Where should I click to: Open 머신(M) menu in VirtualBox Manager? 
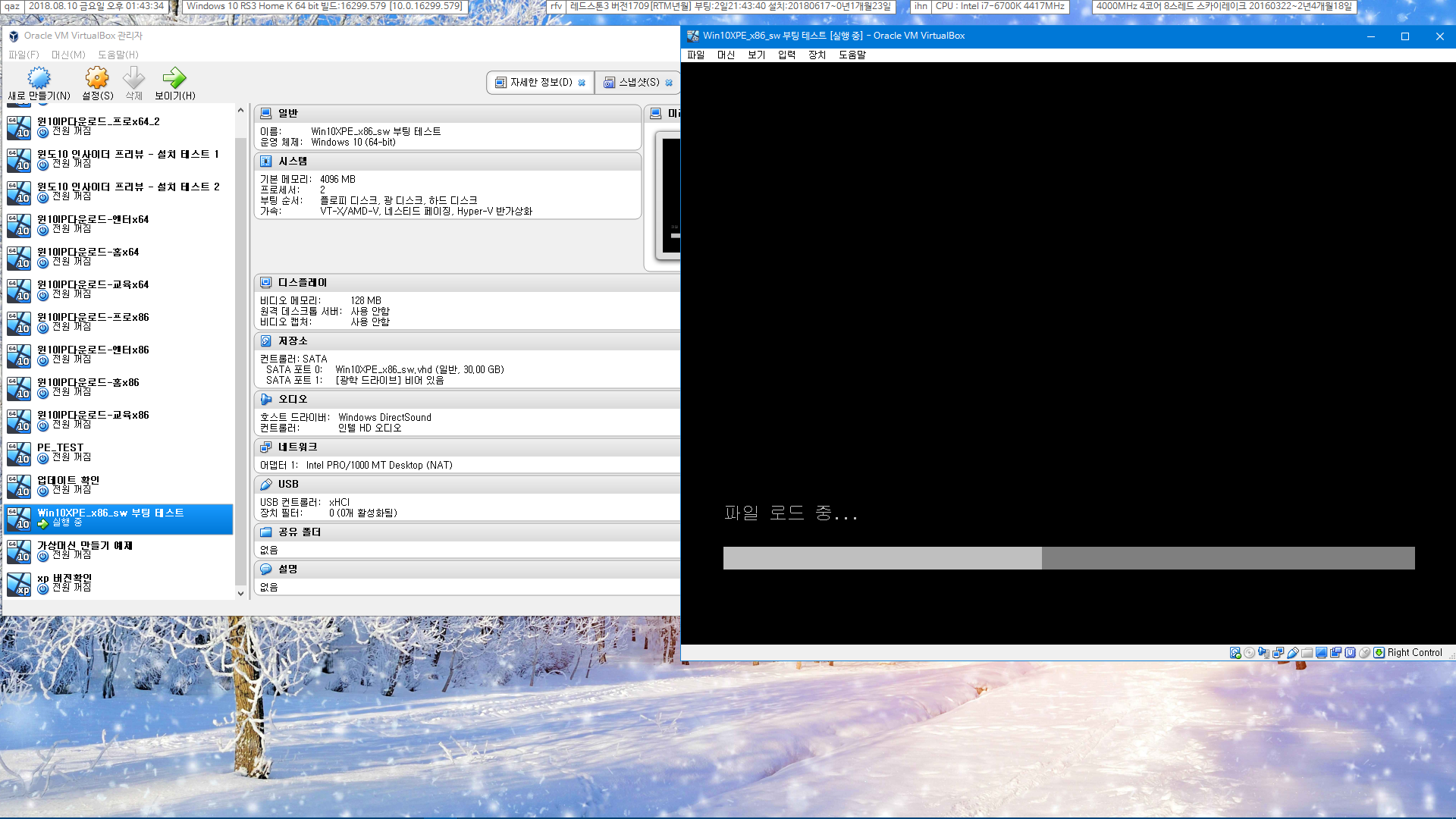[68, 55]
